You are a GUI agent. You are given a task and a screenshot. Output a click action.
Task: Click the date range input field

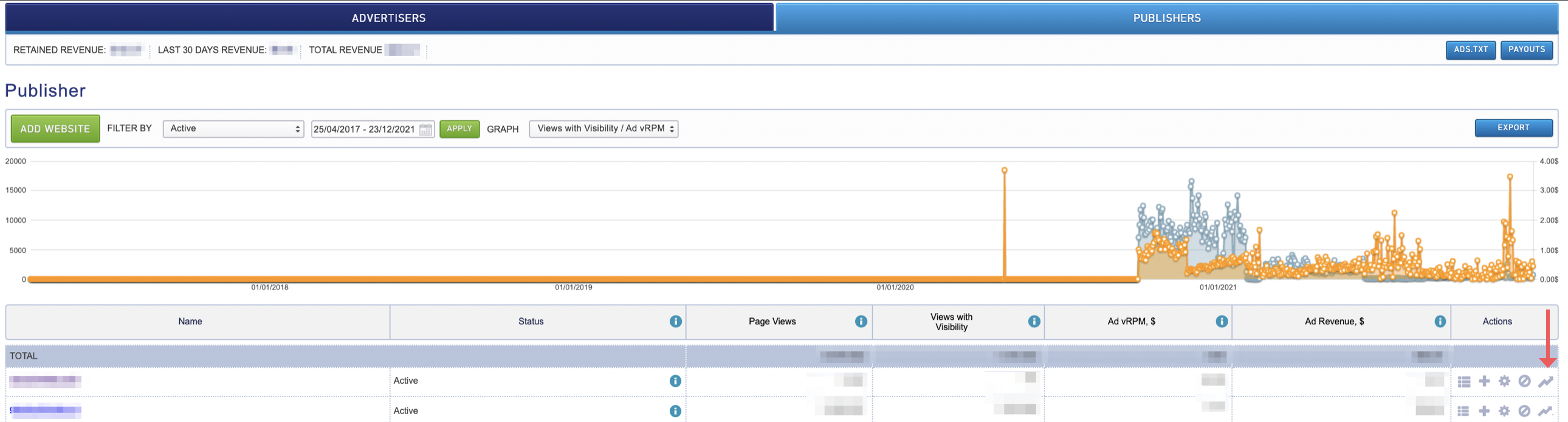(x=364, y=130)
